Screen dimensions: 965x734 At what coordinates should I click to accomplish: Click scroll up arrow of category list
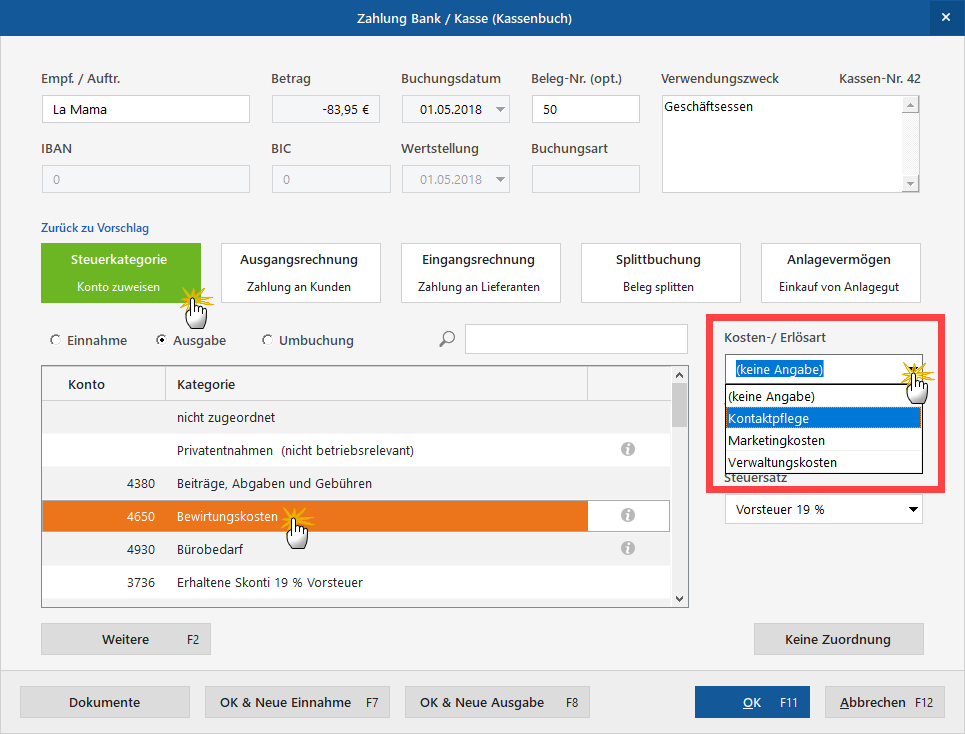click(679, 375)
